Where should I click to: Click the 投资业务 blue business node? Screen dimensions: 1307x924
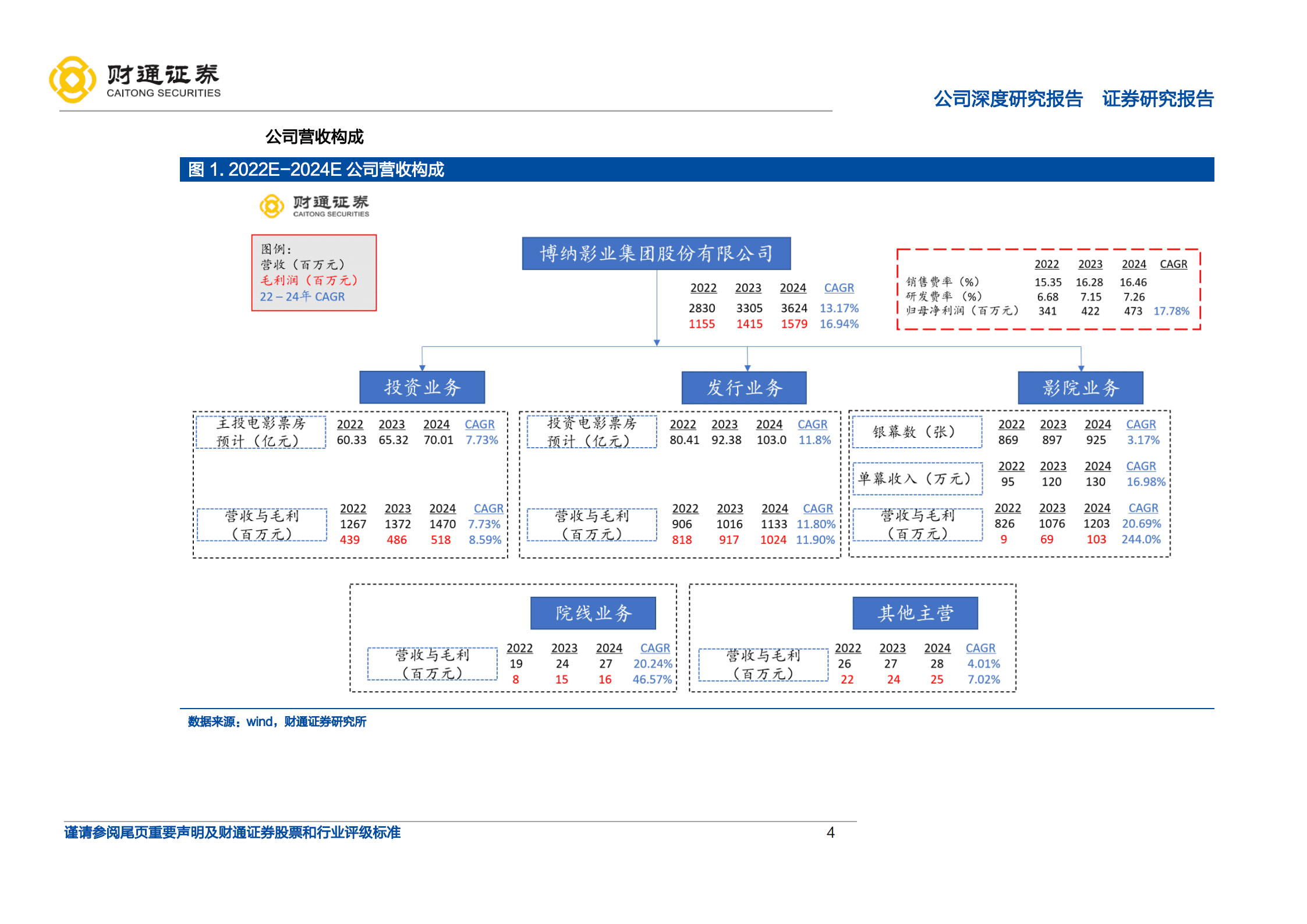[x=422, y=387]
